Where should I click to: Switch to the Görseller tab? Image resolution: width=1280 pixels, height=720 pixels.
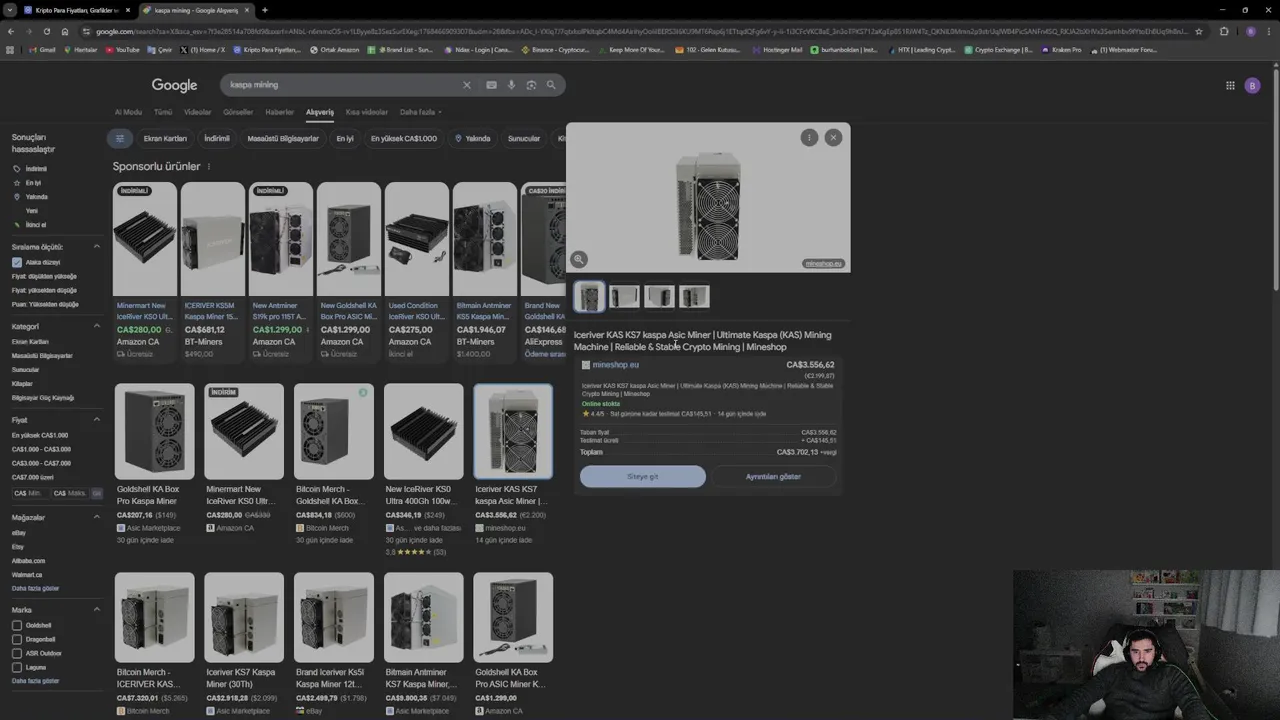click(238, 112)
